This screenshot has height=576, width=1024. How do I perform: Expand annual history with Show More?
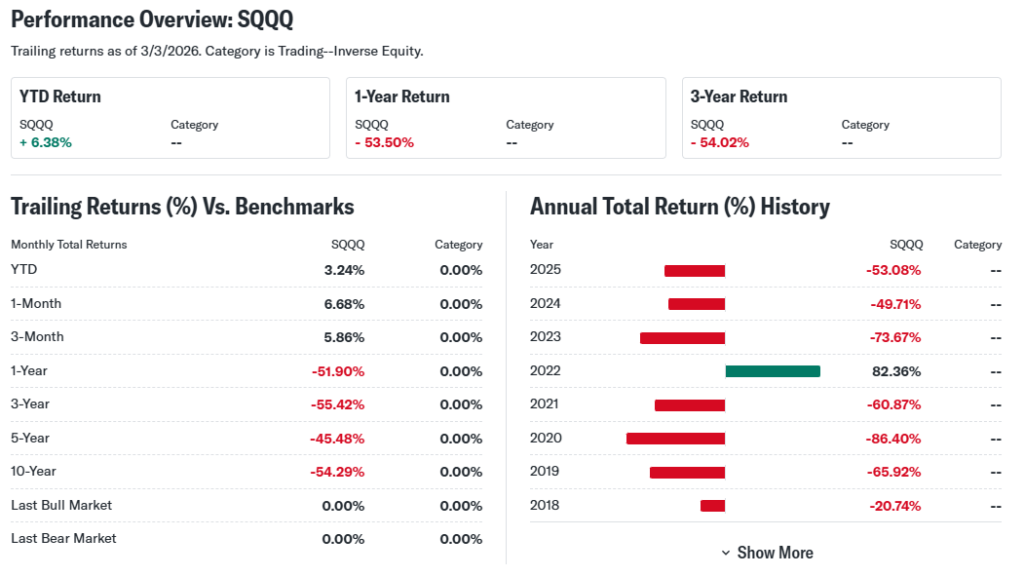pyautogui.click(x=774, y=553)
